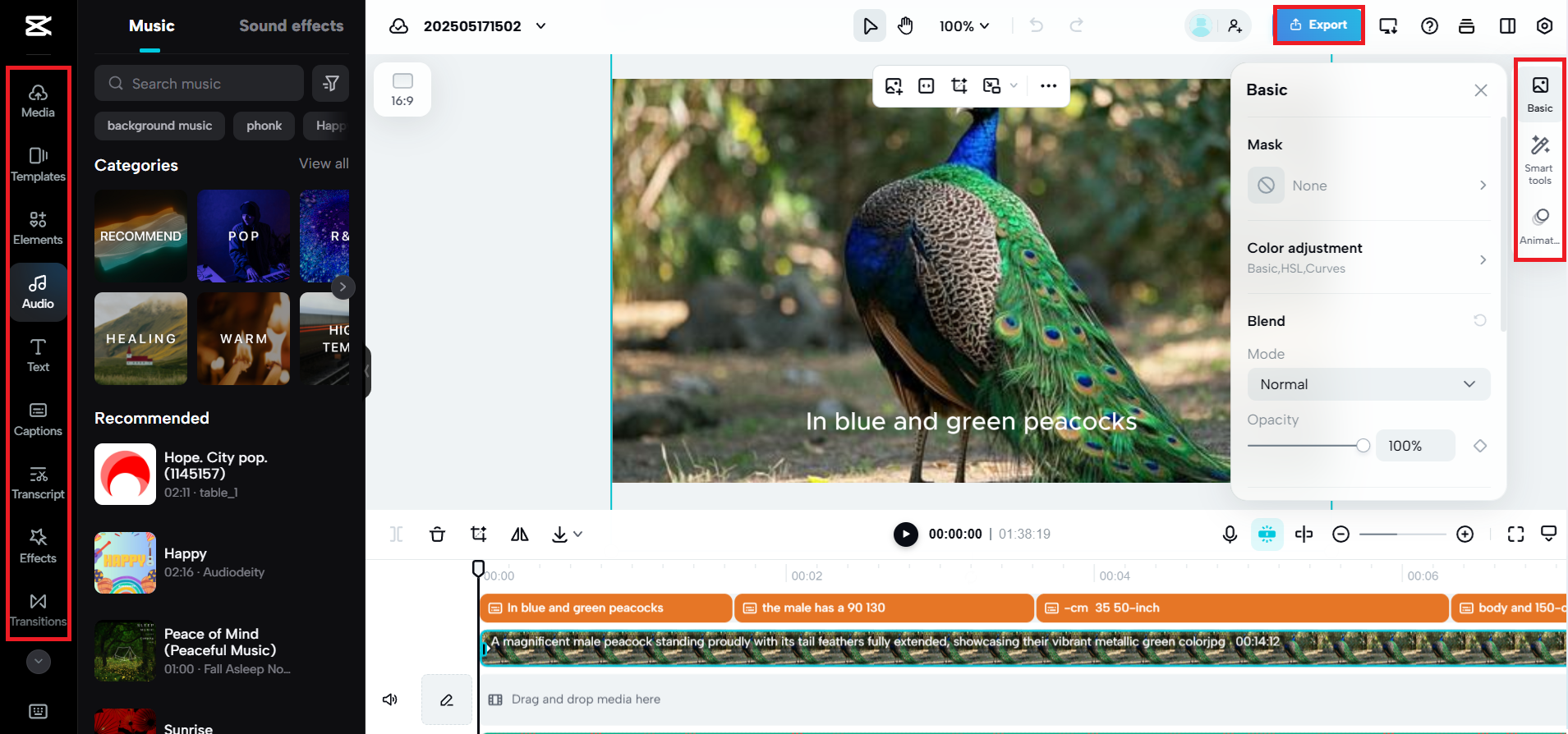The width and height of the screenshot is (1568, 734).
Task: Select the background music tag
Action: [x=159, y=126]
